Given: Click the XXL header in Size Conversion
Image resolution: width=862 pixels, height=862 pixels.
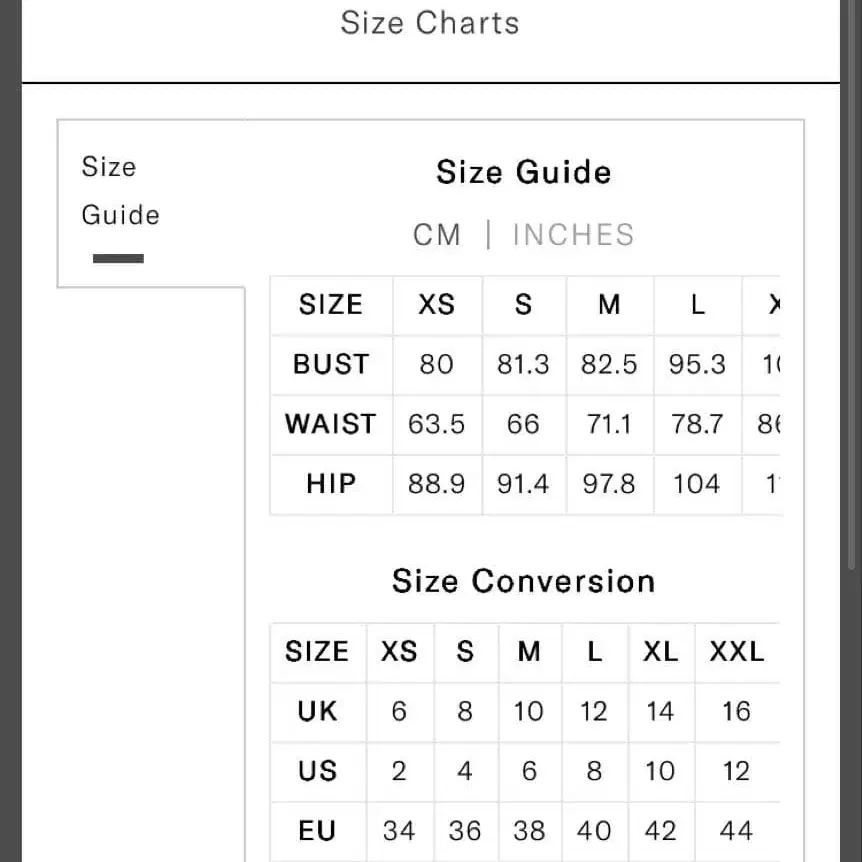Looking at the screenshot, I should click(737, 651).
